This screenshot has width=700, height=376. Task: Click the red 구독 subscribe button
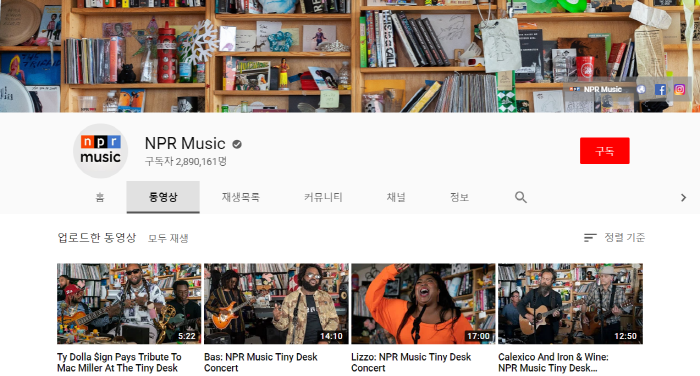coord(604,150)
